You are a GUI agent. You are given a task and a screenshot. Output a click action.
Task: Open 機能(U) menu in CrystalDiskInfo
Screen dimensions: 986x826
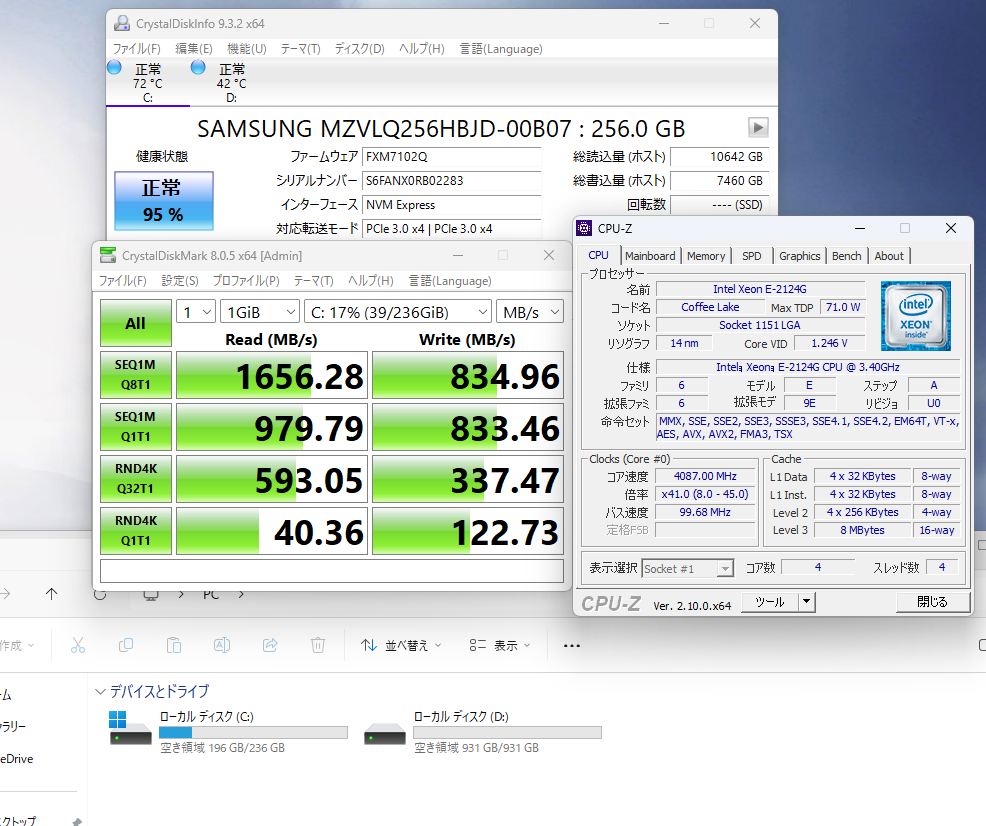(x=246, y=48)
